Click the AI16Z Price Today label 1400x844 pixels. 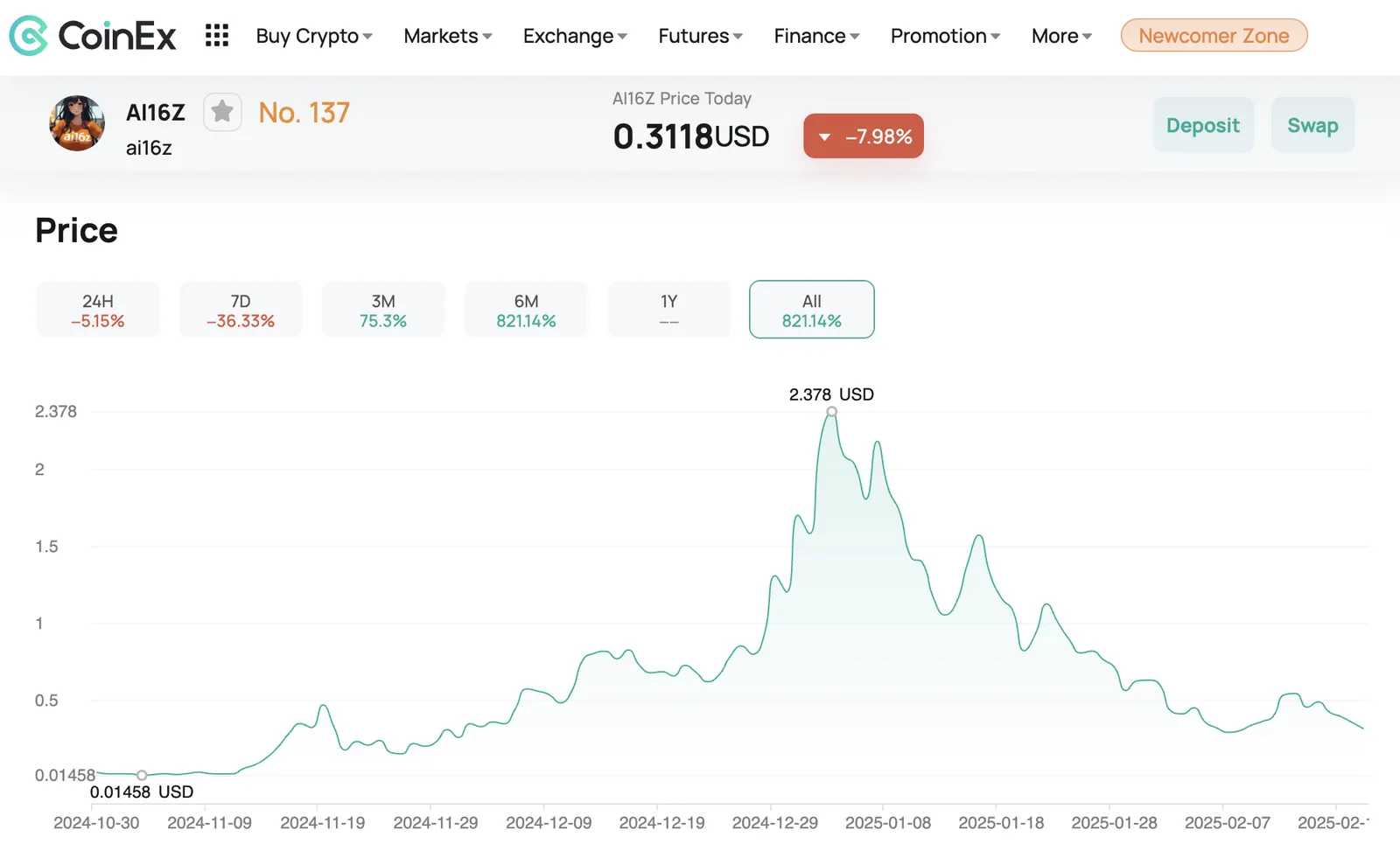pyautogui.click(x=682, y=99)
